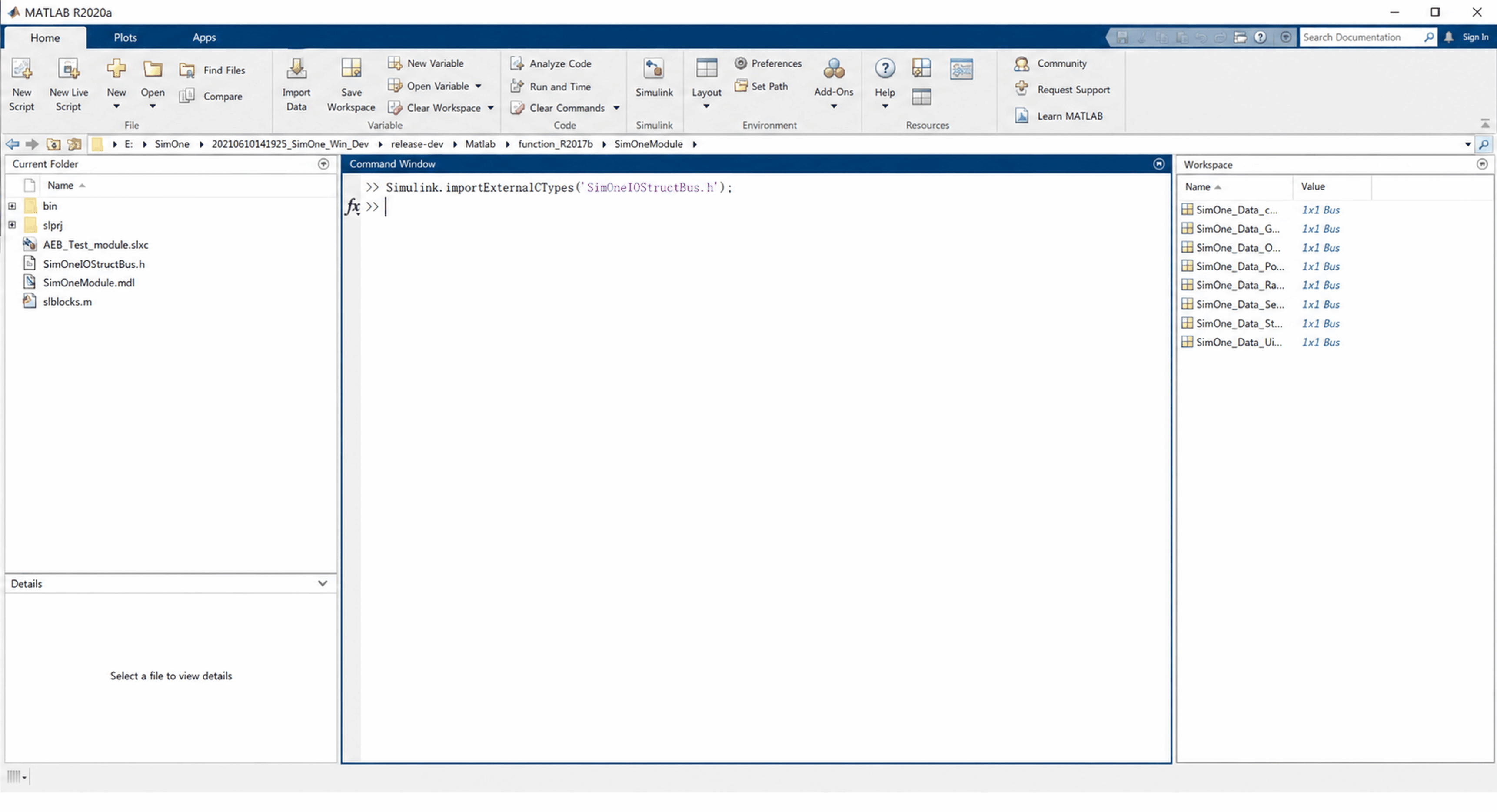This screenshot has height=812, width=1497.
Task: Click Run and Time
Action: point(551,87)
